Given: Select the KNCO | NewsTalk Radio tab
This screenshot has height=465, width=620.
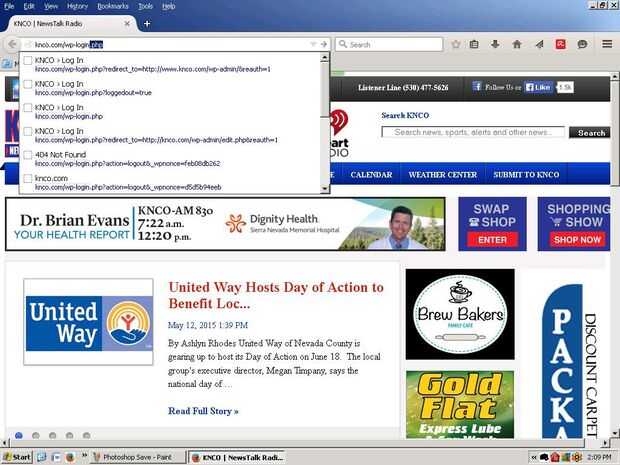Looking at the screenshot, I should point(69,24).
